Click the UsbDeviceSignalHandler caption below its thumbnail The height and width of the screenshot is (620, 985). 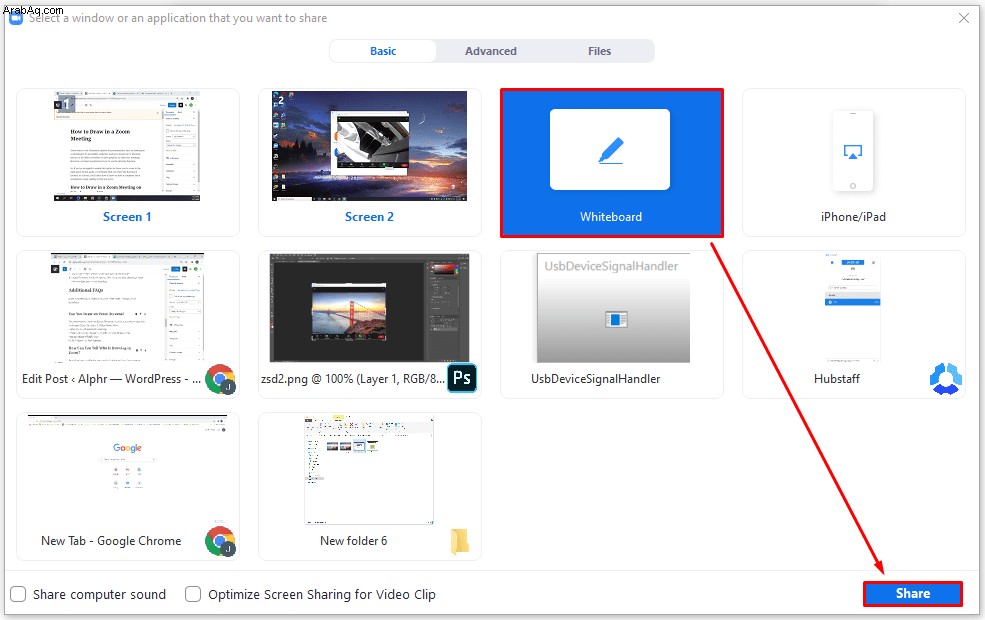tap(596, 379)
